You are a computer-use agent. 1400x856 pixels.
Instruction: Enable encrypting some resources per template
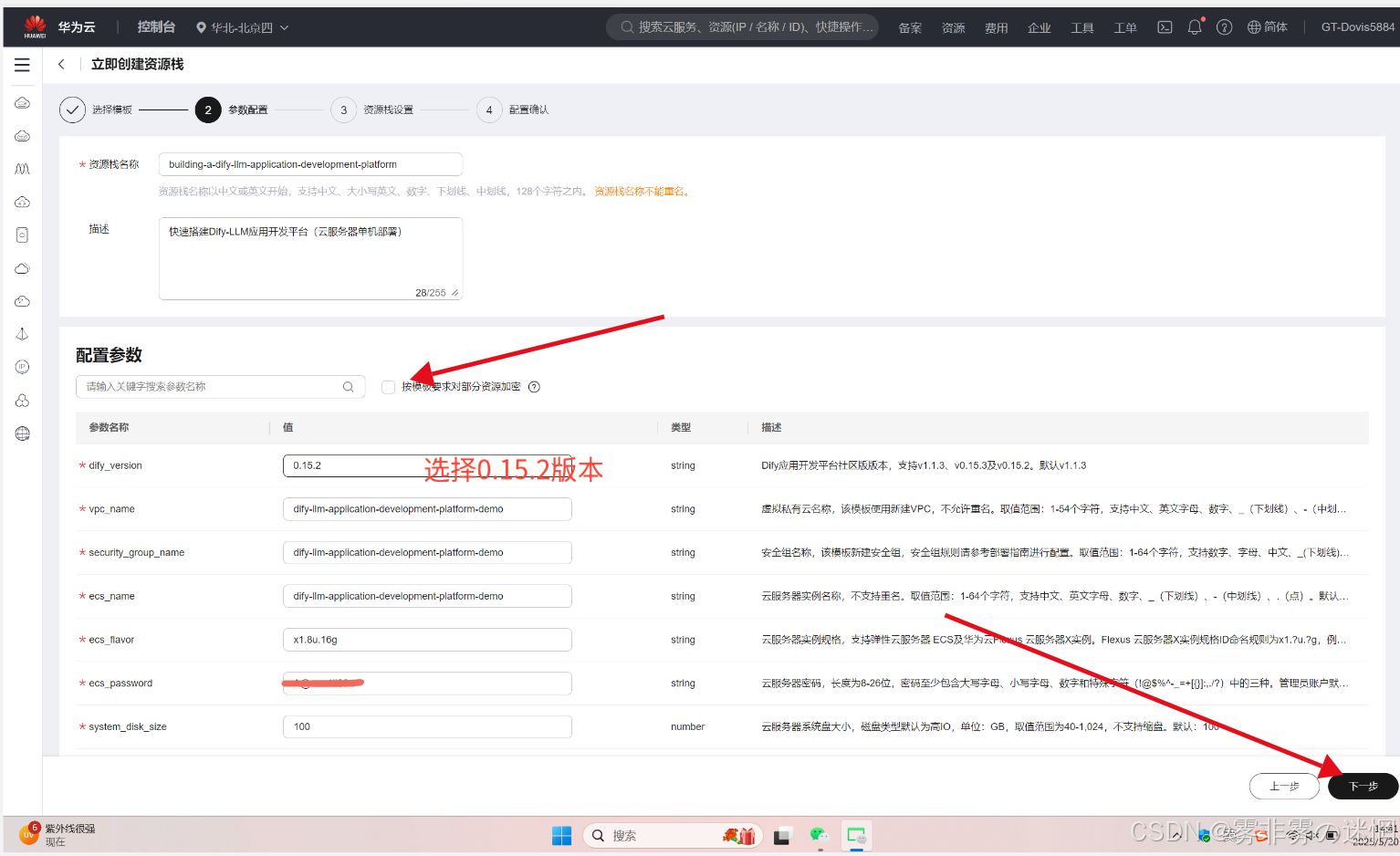coord(388,387)
